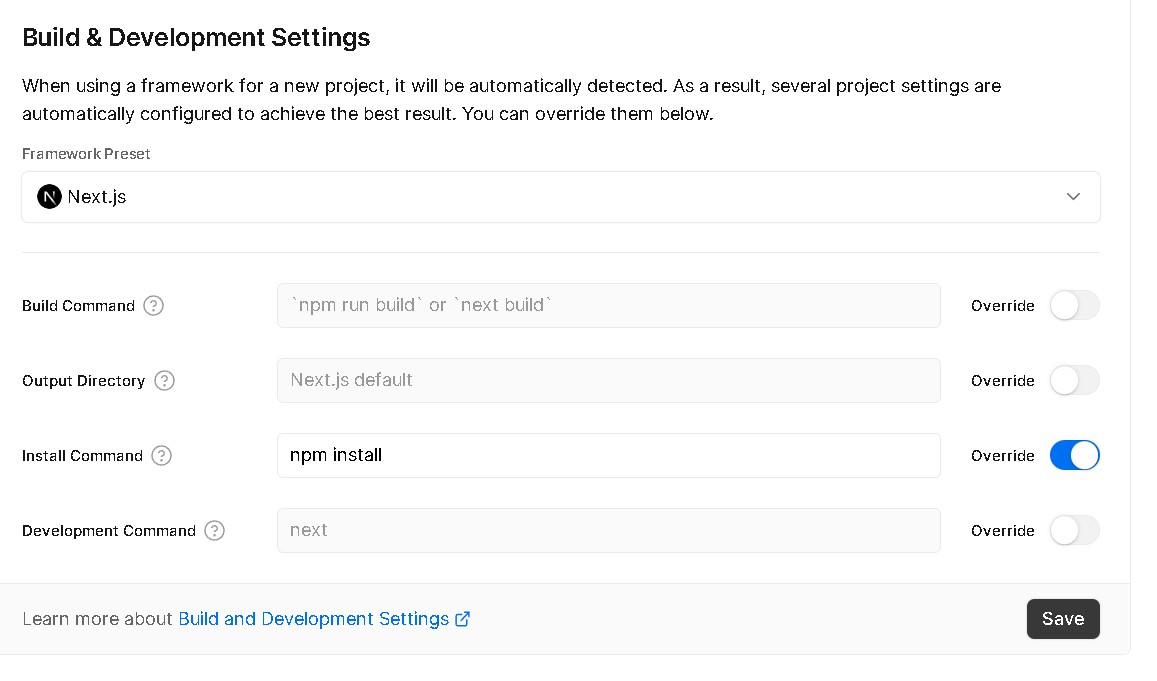The width and height of the screenshot is (1157, 681).
Task: Click the Build Command help icon
Action: tap(153, 306)
